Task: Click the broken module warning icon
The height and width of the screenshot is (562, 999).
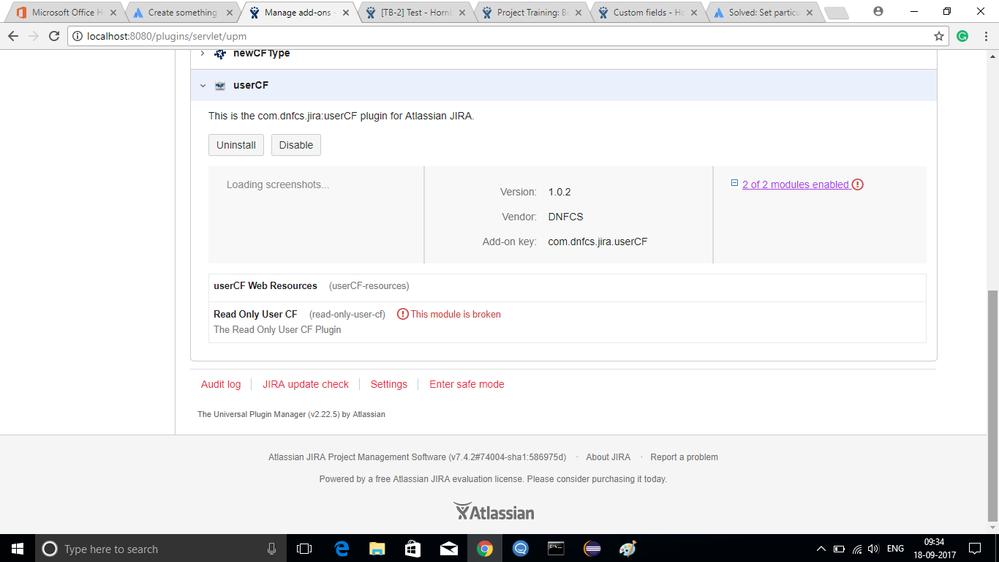Action: 403,314
